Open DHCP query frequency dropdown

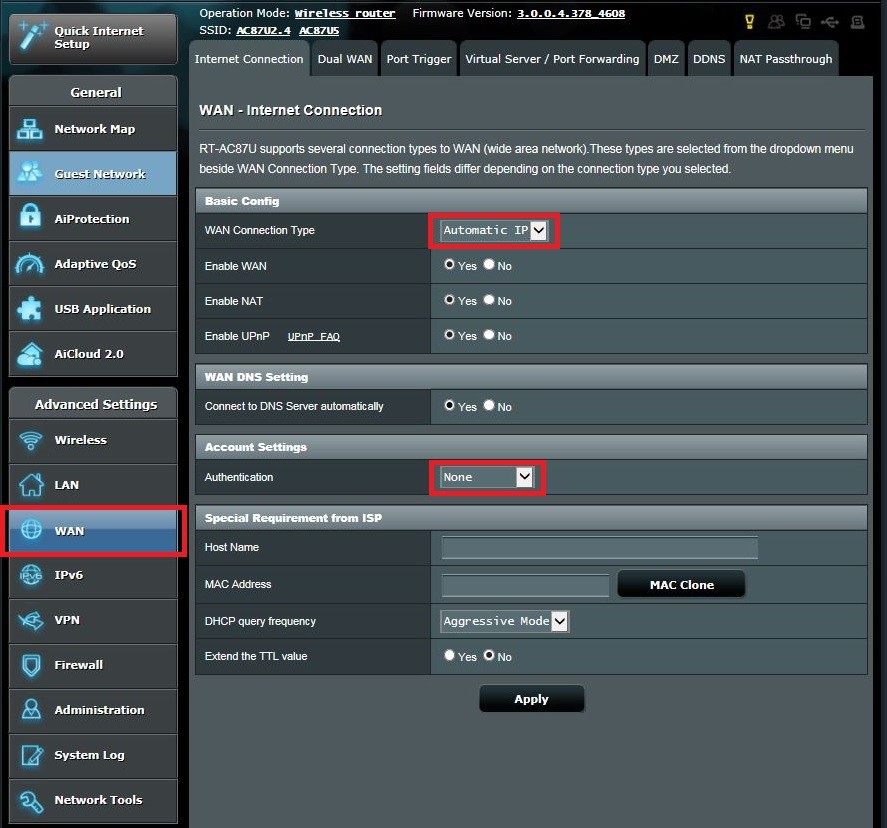[x=504, y=621]
